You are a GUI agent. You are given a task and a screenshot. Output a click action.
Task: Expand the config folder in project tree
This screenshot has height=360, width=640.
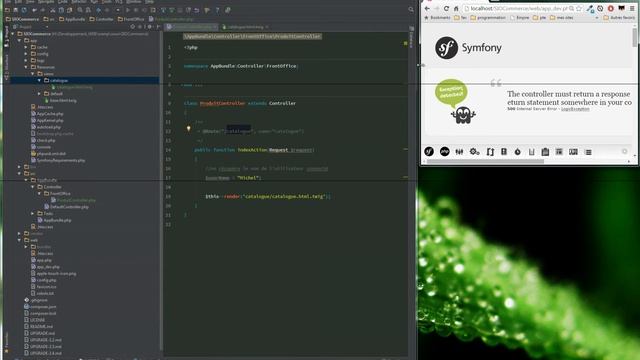(26, 54)
